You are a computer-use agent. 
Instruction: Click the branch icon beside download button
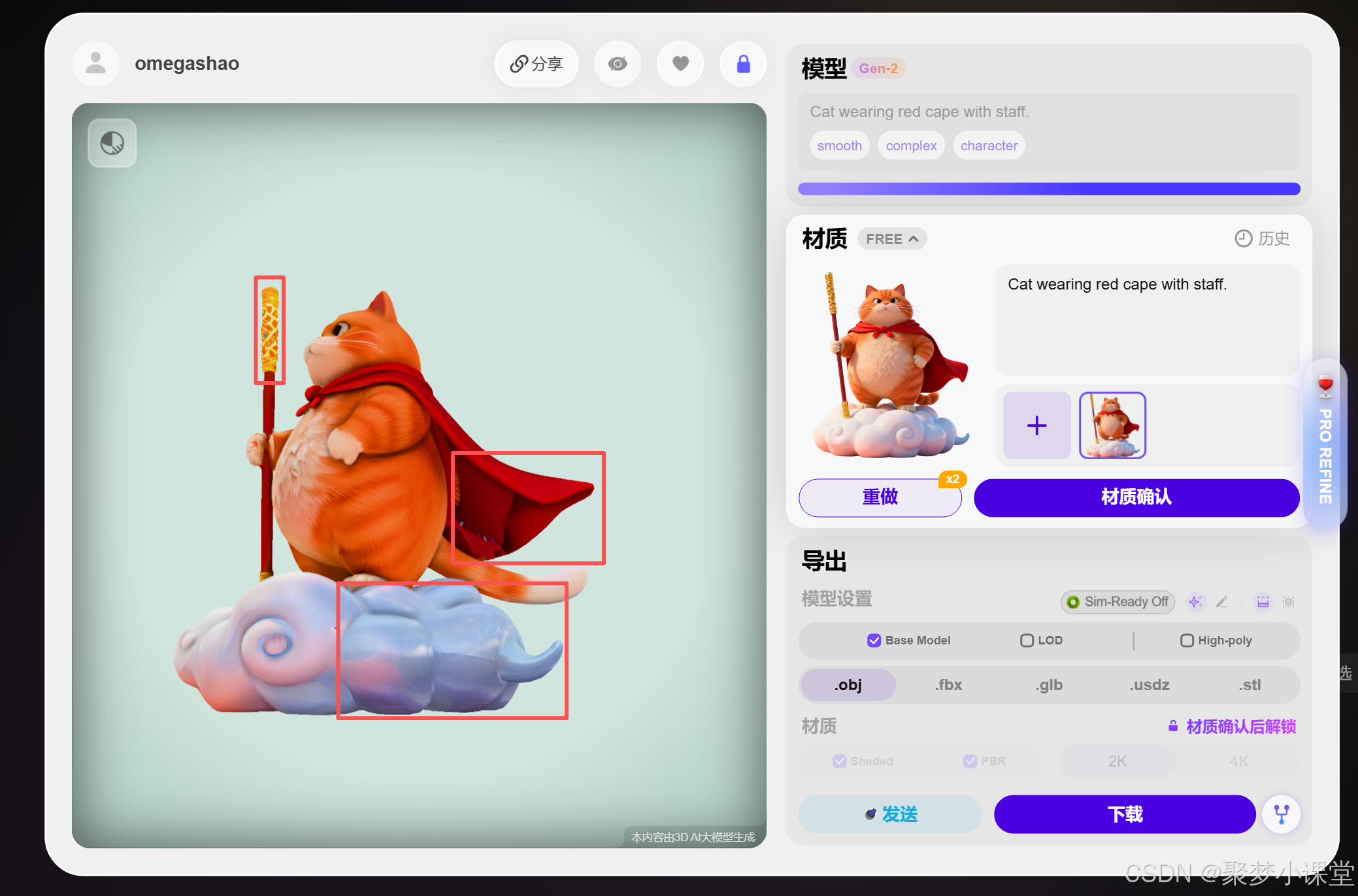(x=1281, y=814)
